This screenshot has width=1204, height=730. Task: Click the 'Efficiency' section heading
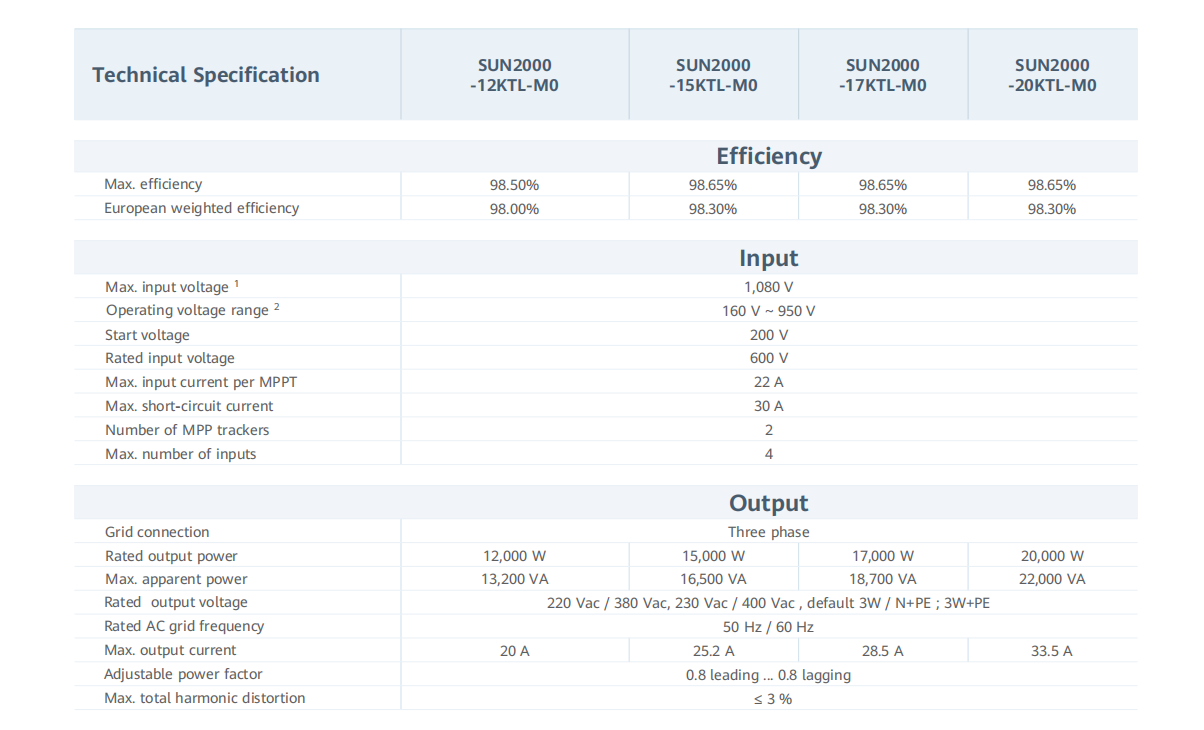point(769,156)
